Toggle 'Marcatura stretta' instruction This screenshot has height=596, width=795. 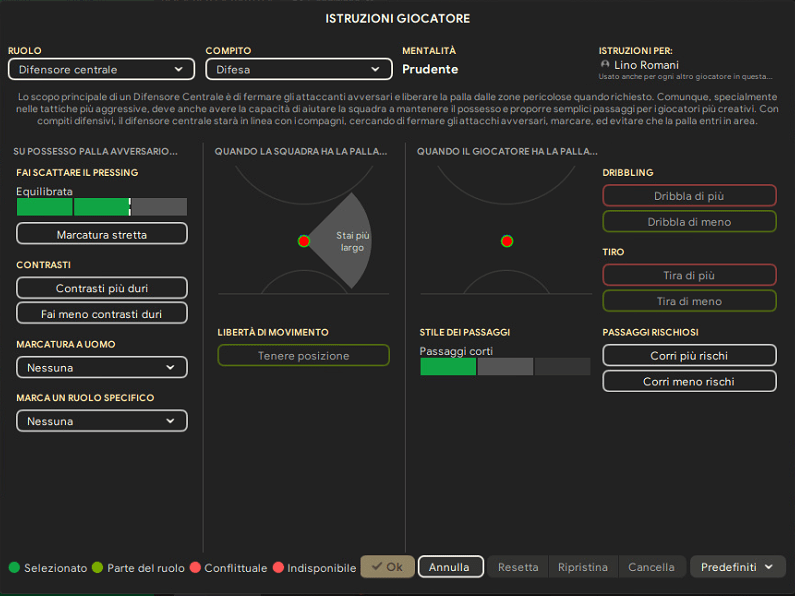102,234
